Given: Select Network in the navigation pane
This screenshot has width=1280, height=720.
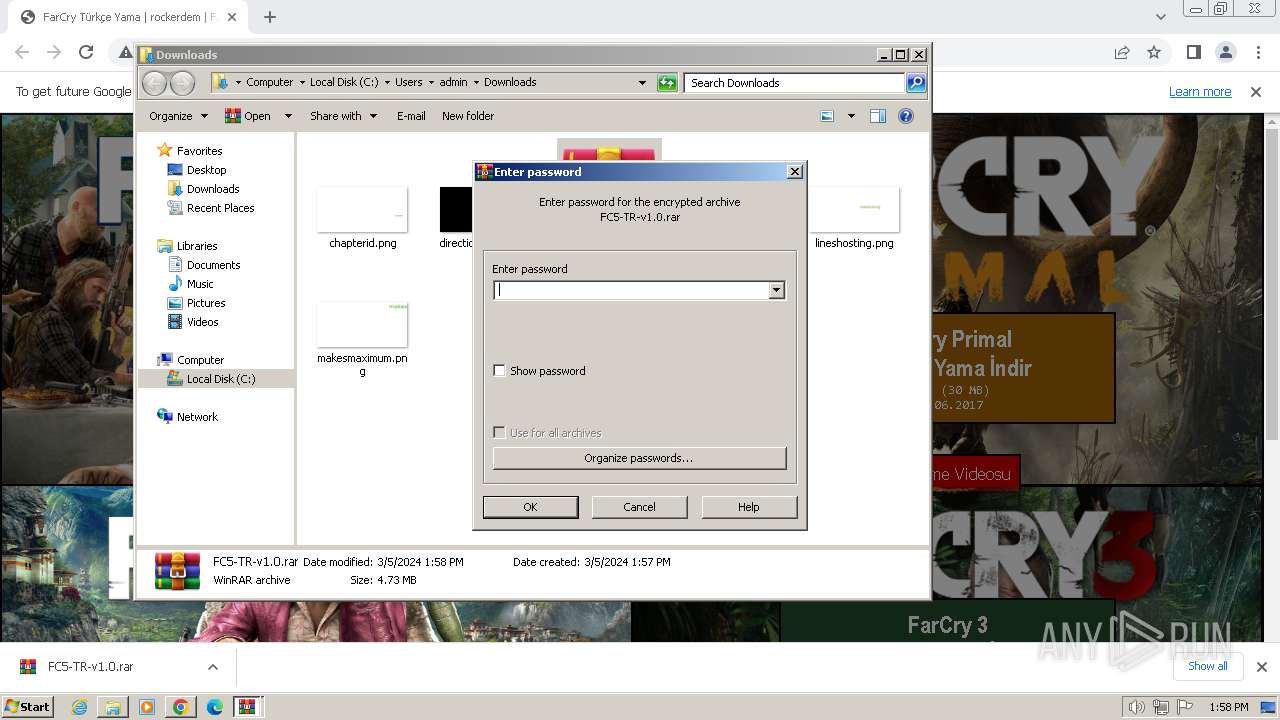Looking at the screenshot, I should pos(197,417).
